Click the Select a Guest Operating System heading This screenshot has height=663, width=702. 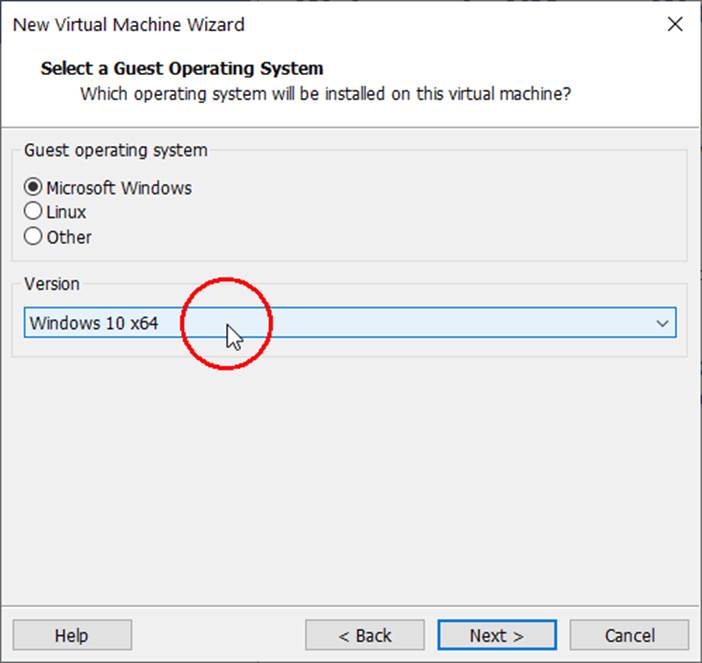pyautogui.click(x=182, y=69)
